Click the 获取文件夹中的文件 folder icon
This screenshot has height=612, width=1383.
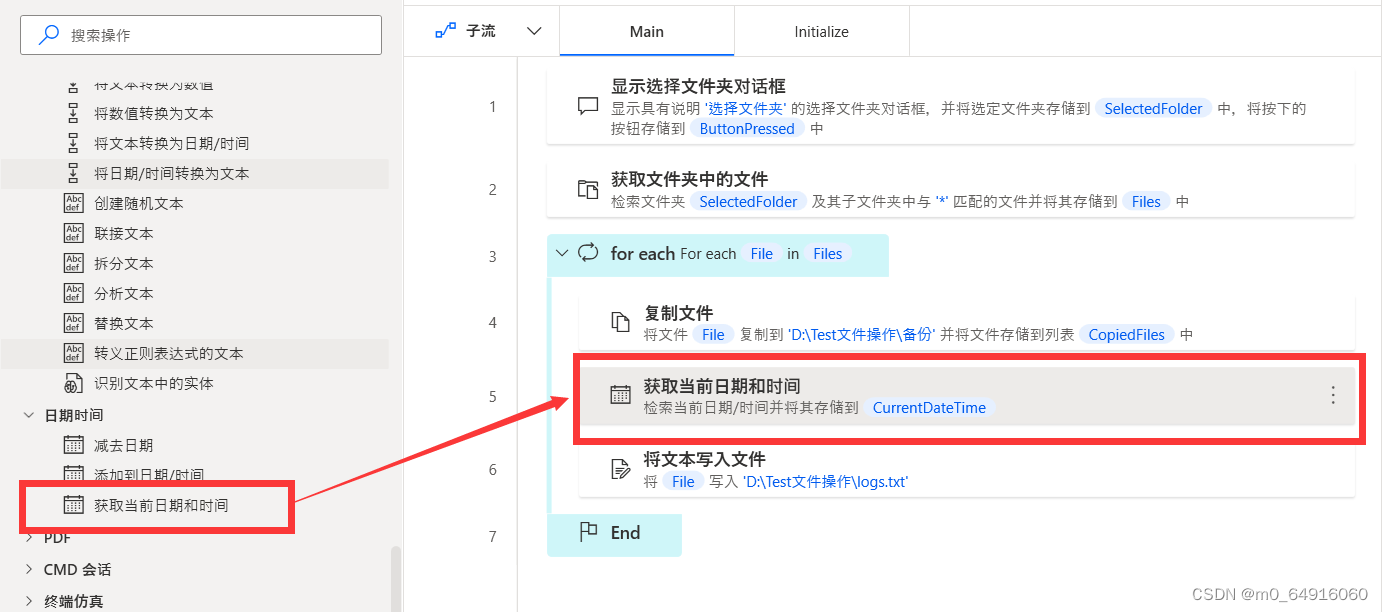[586, 190]
